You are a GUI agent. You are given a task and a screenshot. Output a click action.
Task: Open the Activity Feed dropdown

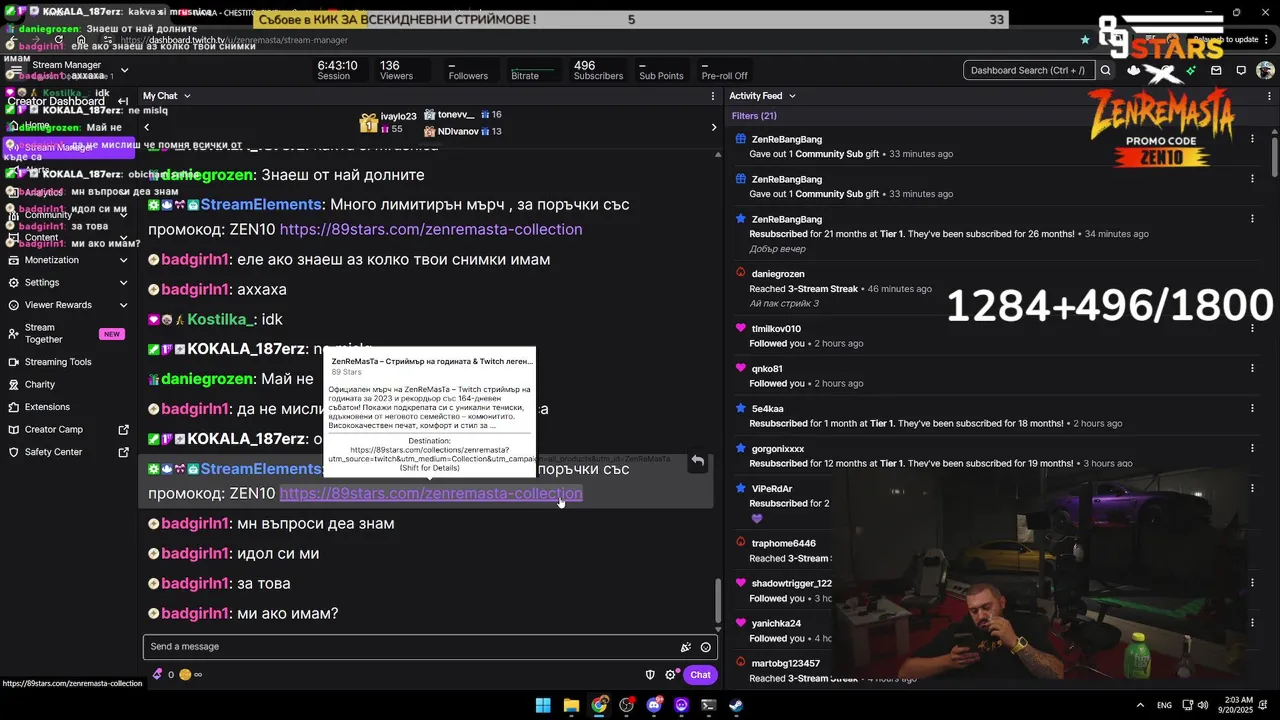point(792,96)
